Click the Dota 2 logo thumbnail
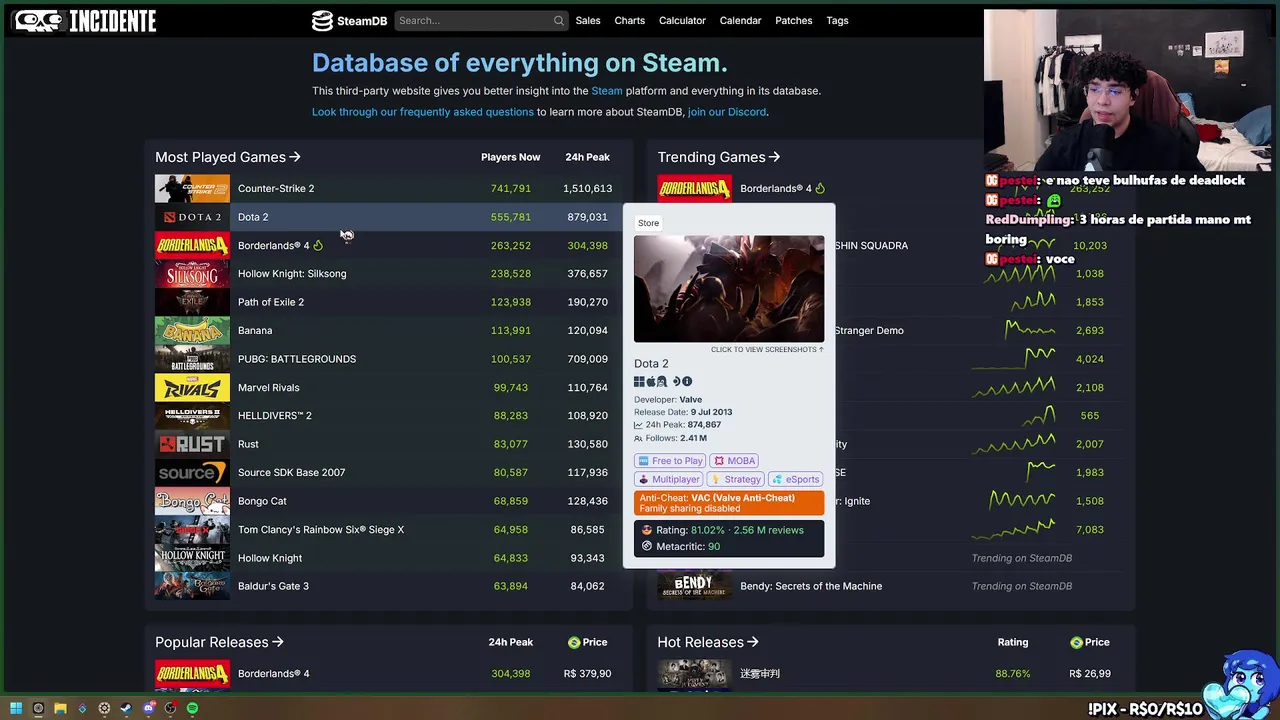 (192, 217)
